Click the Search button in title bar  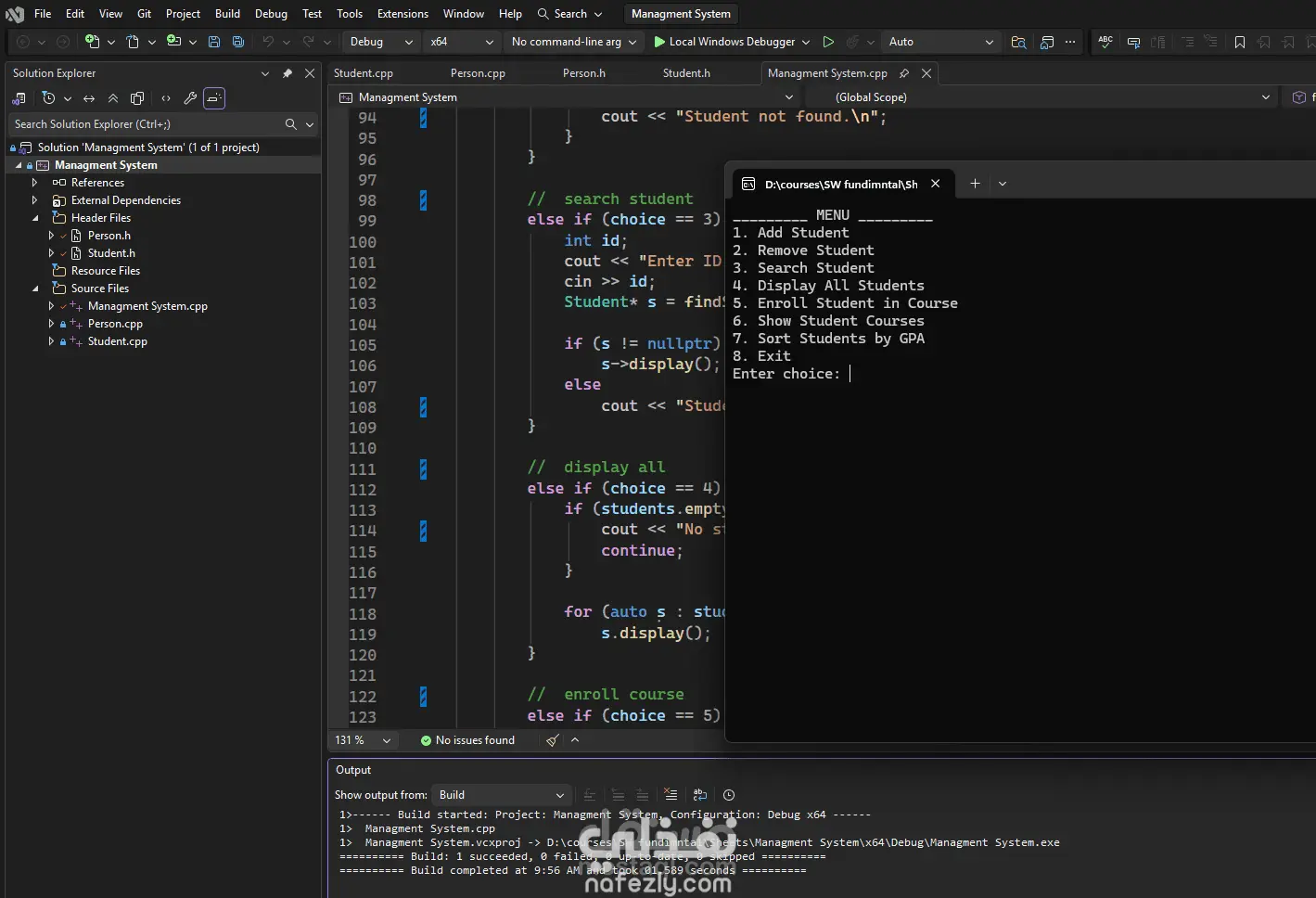569,14
